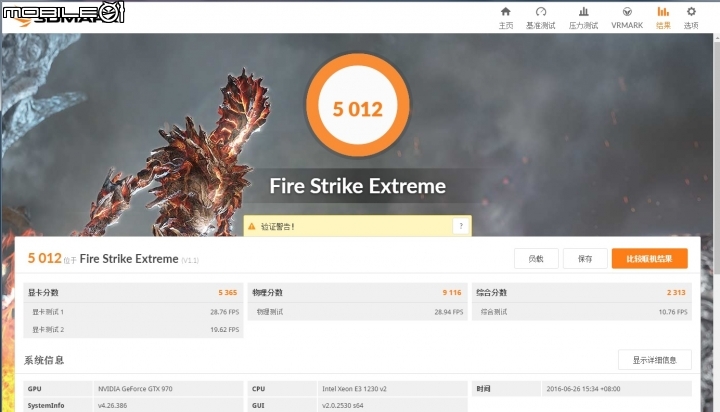
Task: Click the SystemInfo version v4.26.386
Action: click(112, 406)
